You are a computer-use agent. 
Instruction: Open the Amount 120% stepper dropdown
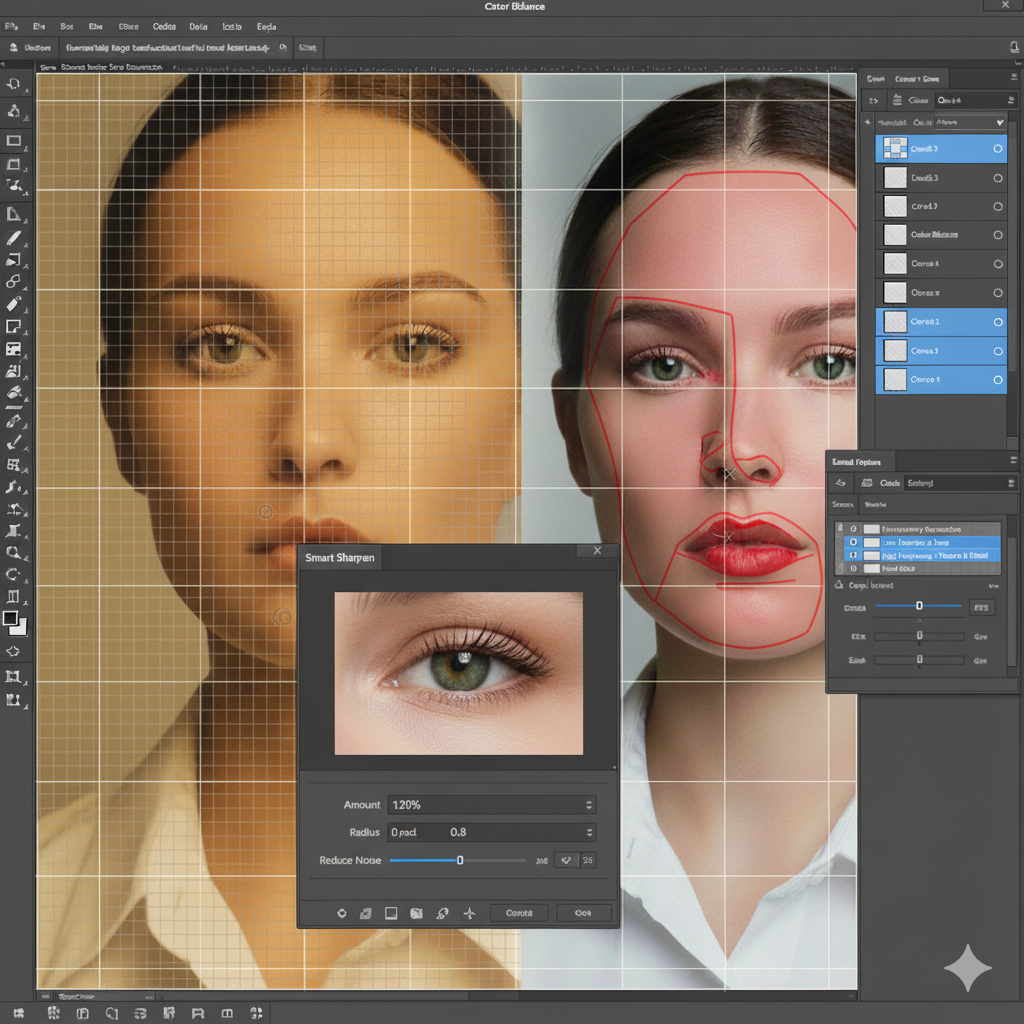coord(589,805)
